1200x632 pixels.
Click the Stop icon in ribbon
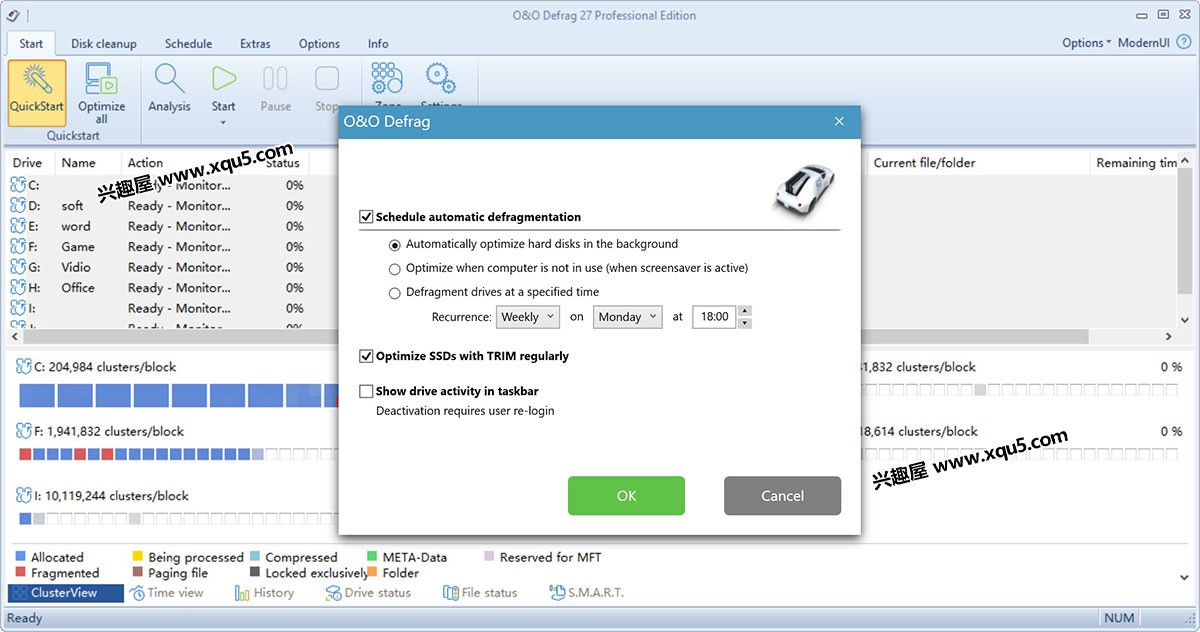[x=327, y=79]
